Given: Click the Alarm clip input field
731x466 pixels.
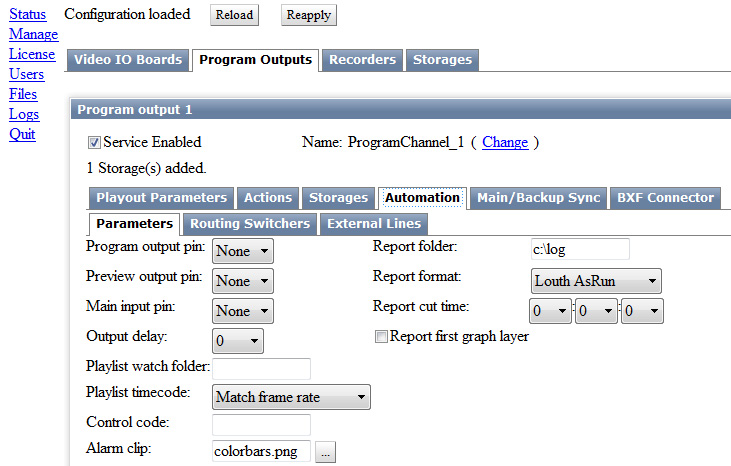Looking at the screenshot, I should (262, 451).
